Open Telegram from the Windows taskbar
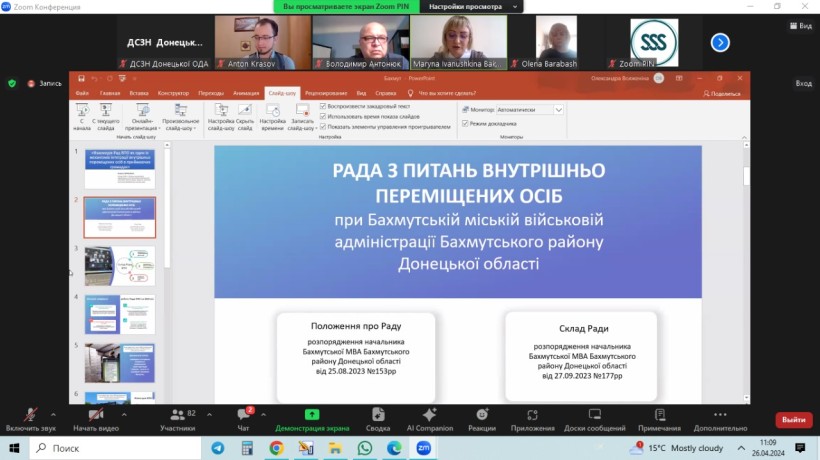 pyautogui.click(x=218, y=448)
